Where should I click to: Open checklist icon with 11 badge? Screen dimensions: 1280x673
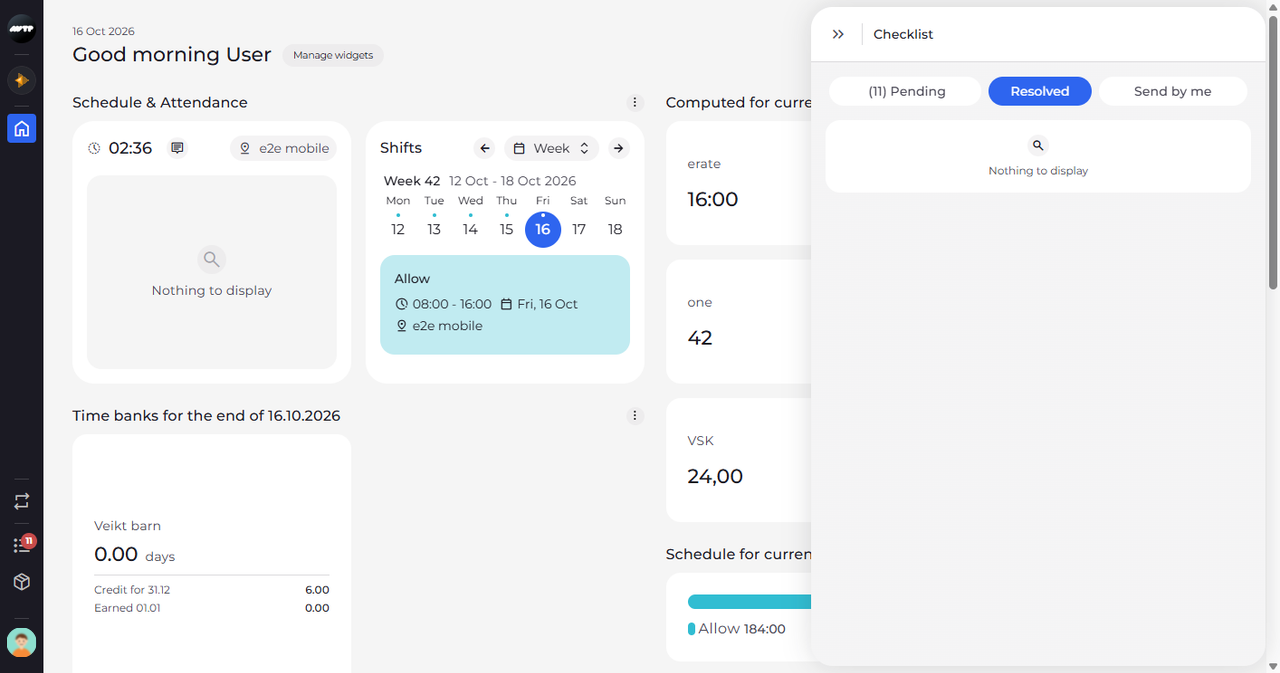click(x=22, y=545)
